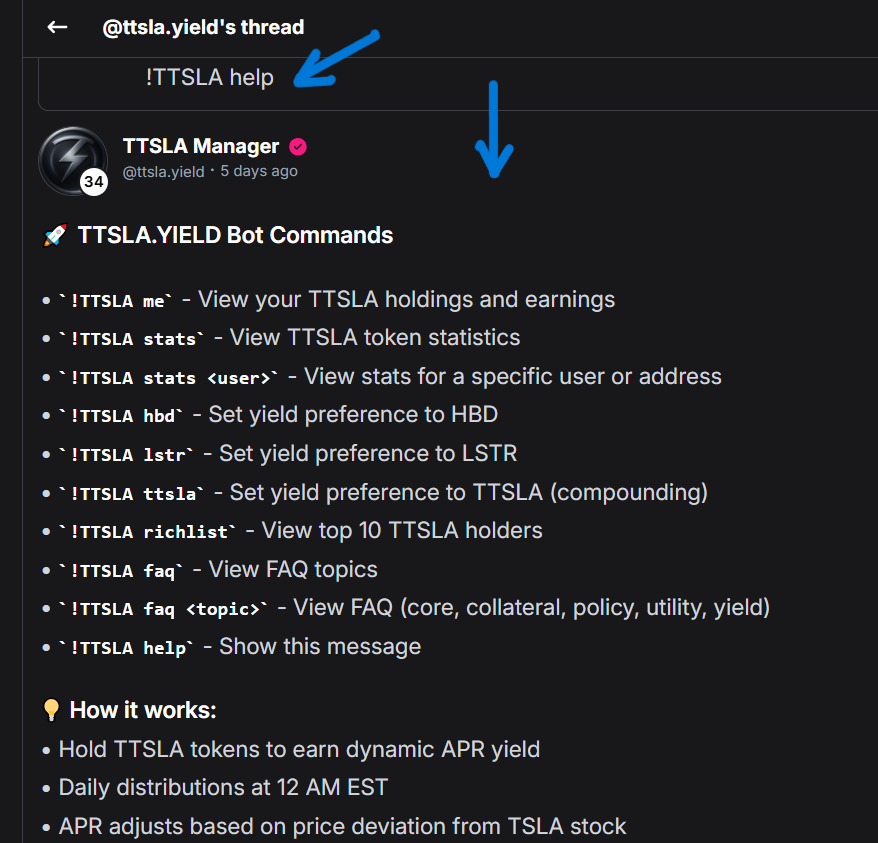Click the pink verified checkmark badge
Image resolution: width=878 pixels, height=843 pixels.
pos(297,145)
